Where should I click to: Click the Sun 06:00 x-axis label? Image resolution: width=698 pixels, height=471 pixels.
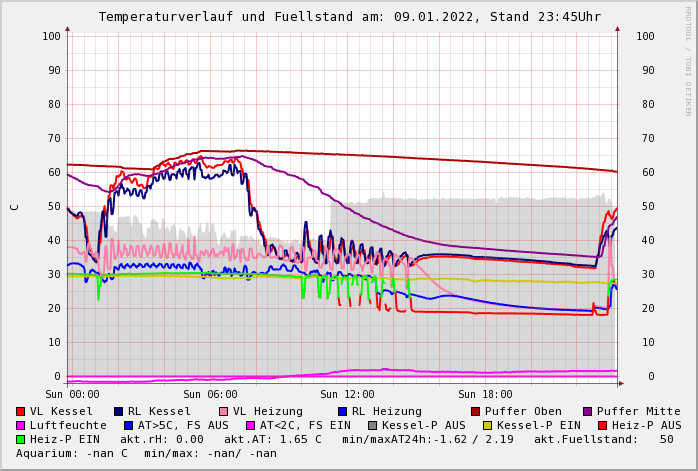[210, 395]
